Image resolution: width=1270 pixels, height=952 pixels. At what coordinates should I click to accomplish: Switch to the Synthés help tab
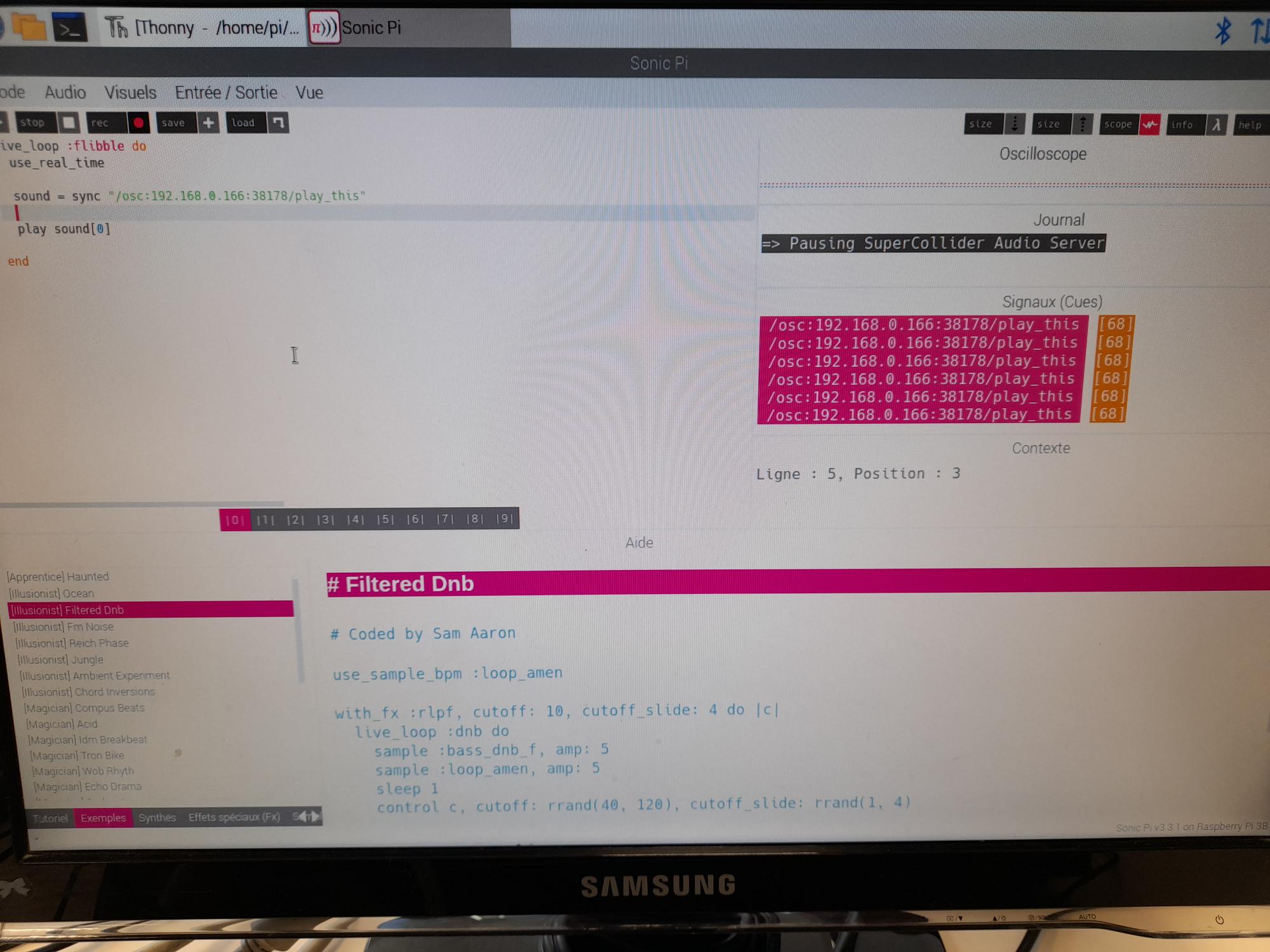click(x=157, y=817)
